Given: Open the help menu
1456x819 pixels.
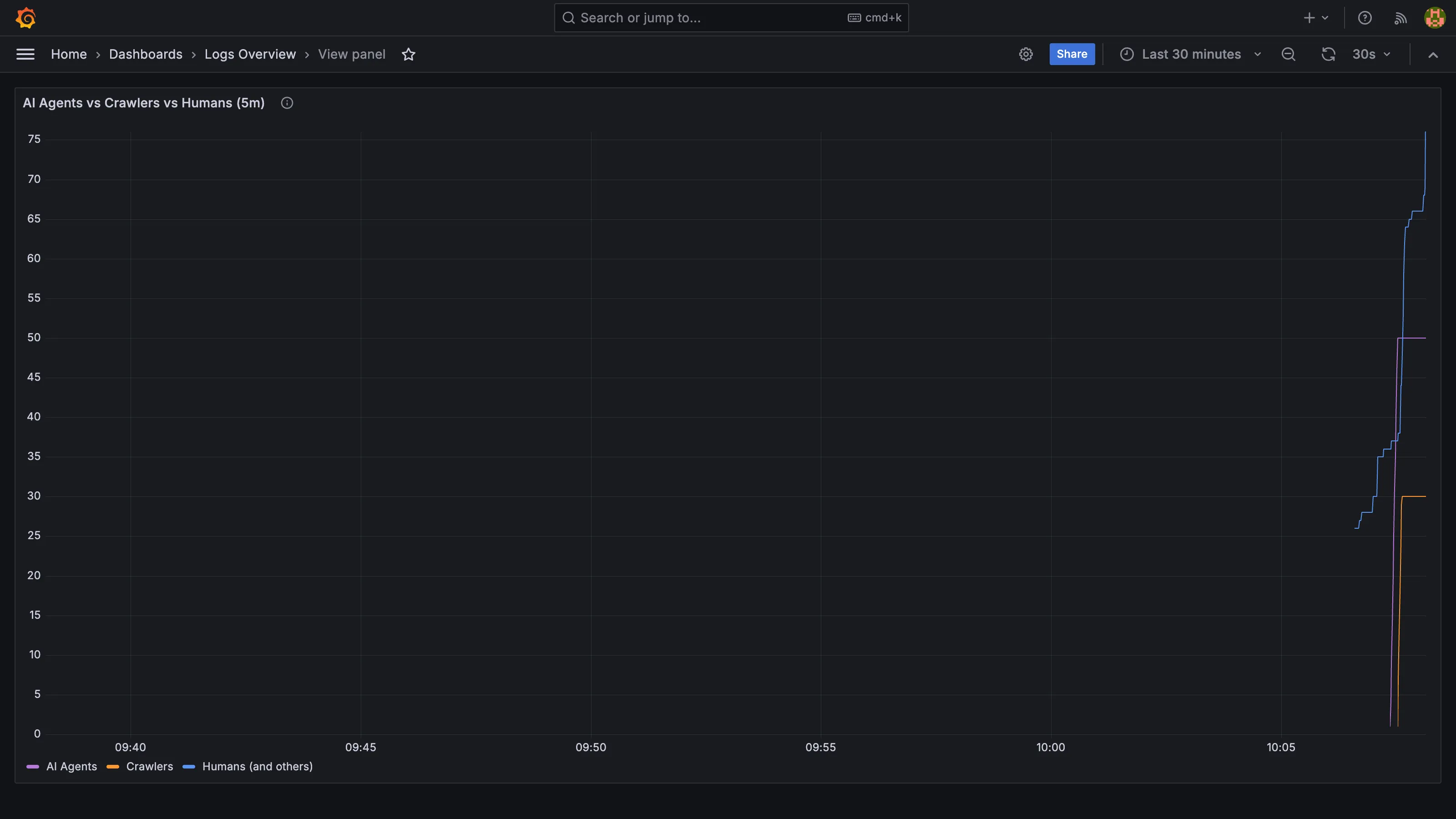Looking at the screenshot, I should point(1365,18).
